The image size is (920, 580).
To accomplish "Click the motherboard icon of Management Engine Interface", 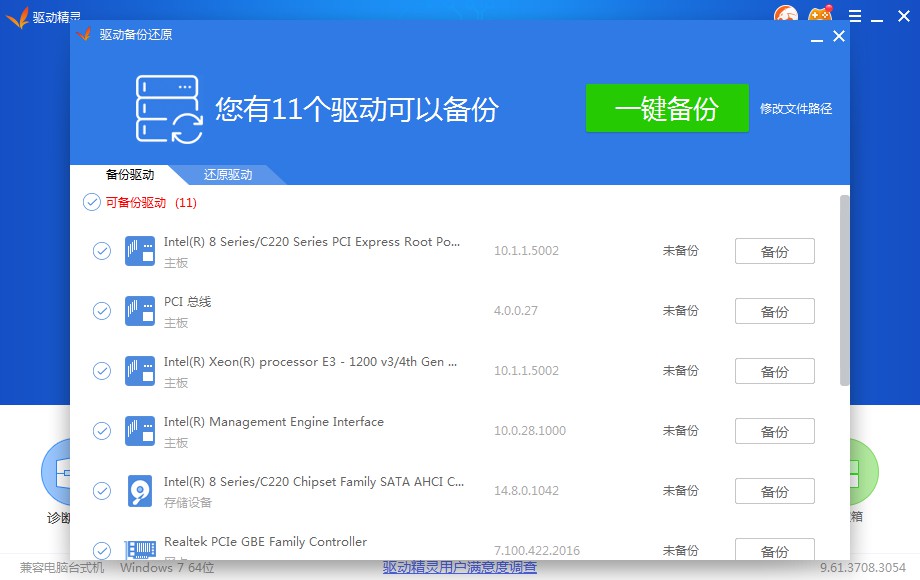I will click(140, 431).
